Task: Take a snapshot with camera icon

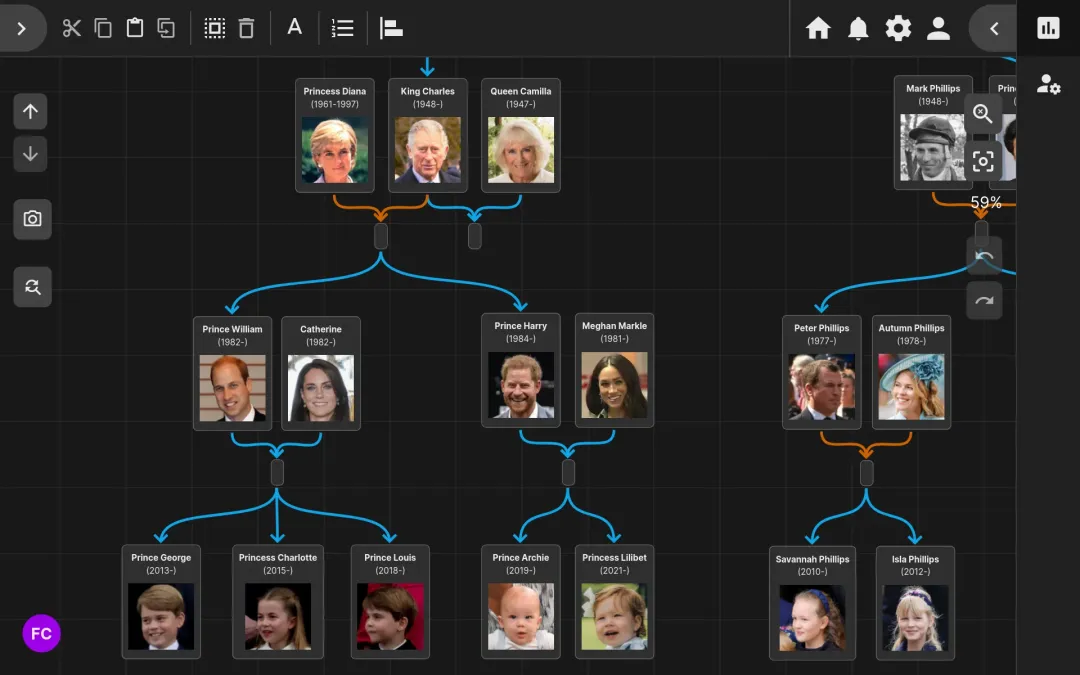Action: tap(32, 219)
